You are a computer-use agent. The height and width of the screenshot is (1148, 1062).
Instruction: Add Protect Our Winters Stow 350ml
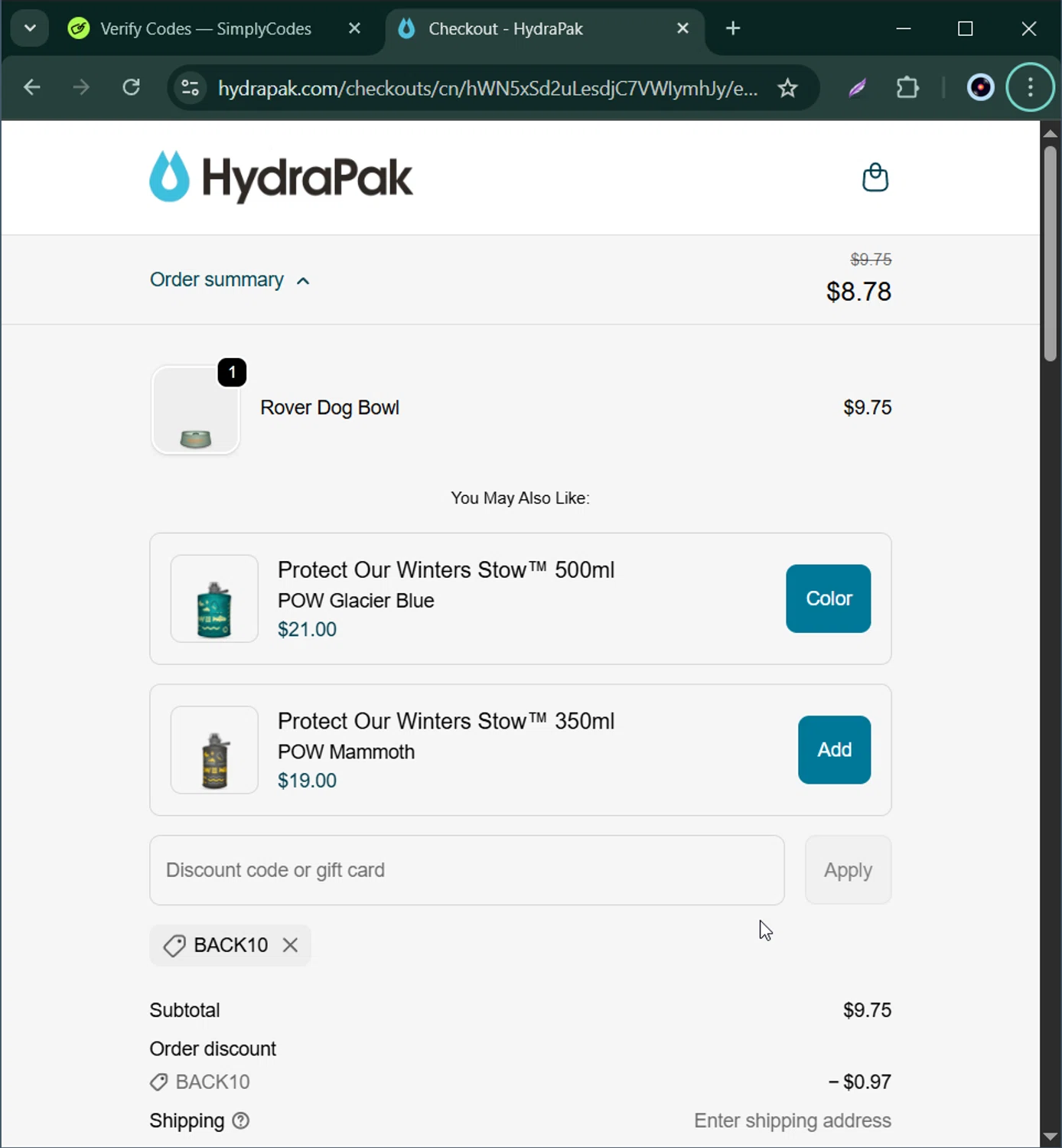834,750
